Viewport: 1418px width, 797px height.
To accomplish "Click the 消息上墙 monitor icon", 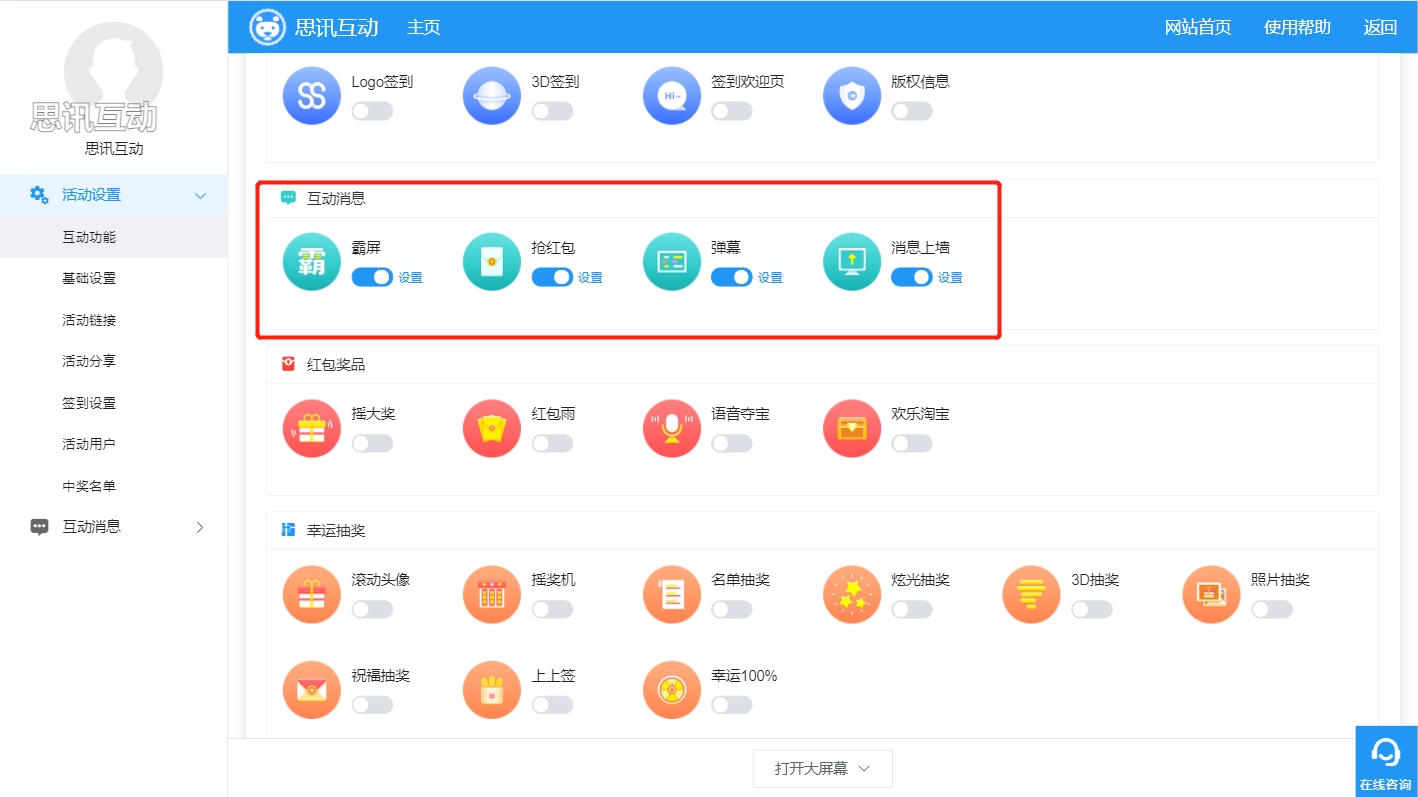I will 852,262.
